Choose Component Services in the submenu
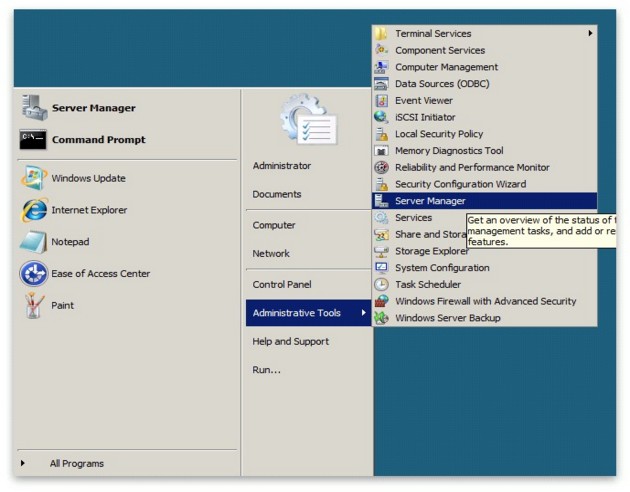This screenshot has width=630, height=492. tap(485, 50)
